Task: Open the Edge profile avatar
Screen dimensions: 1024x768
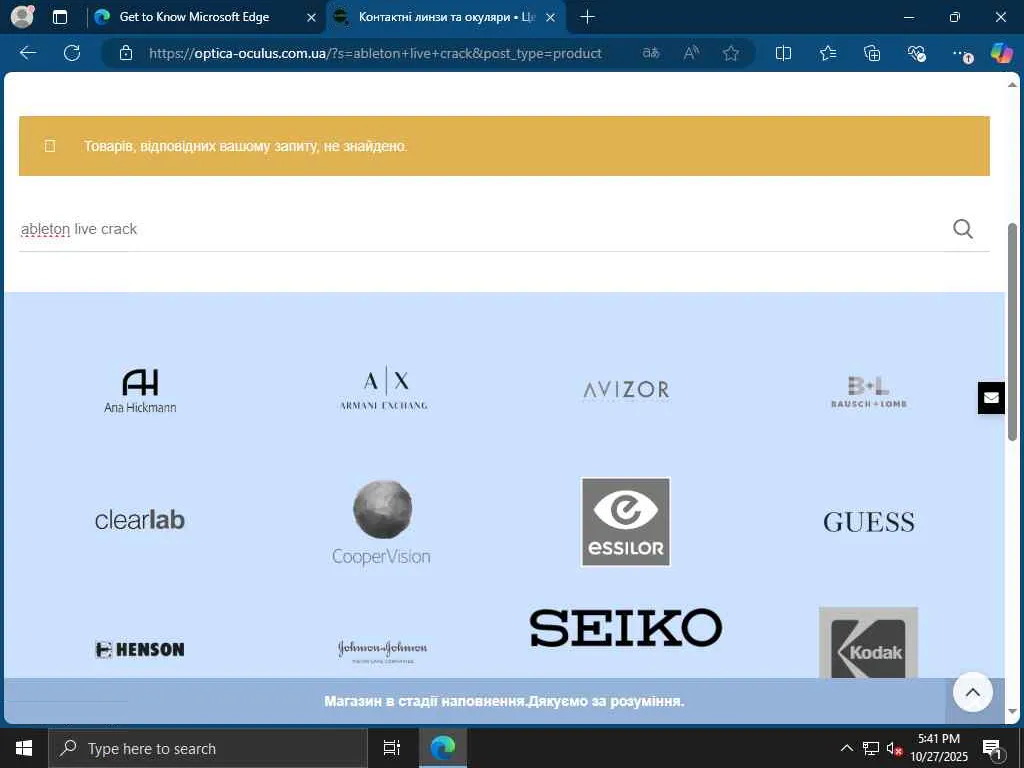Action: click(x=23, y=17)
